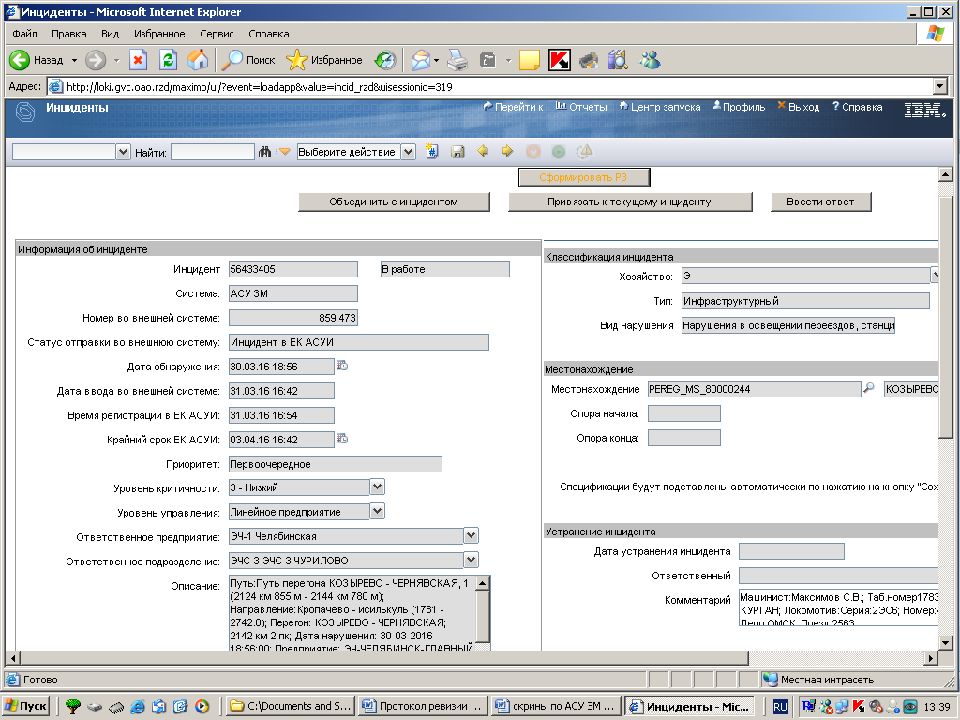Click Сформировать РЗ button

[x=583, y=178]
